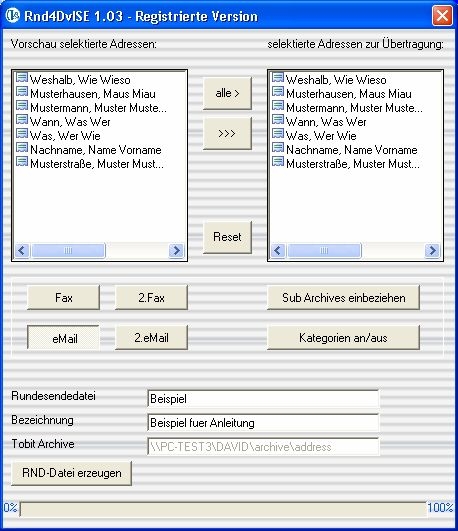Toggle Kategorien an/aus
The height and width of the screenshot is (531, 458).
343,337
